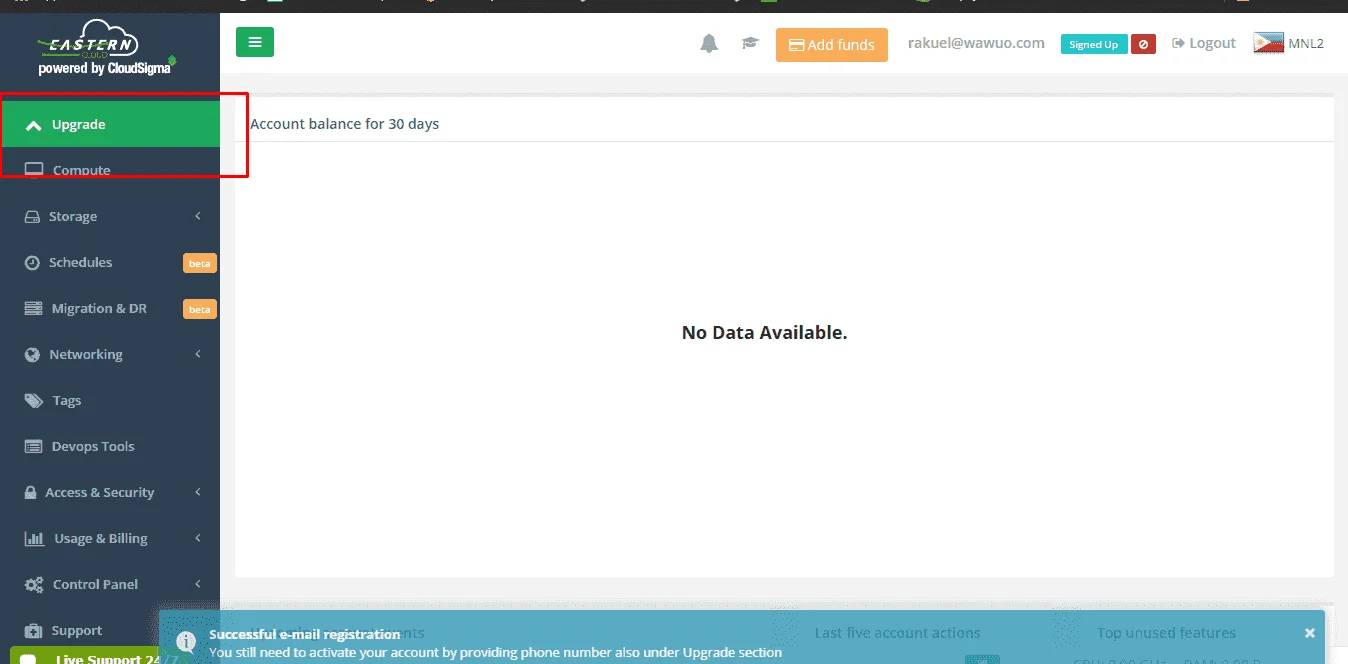Click the Schedules clock icon

point(32,262)
